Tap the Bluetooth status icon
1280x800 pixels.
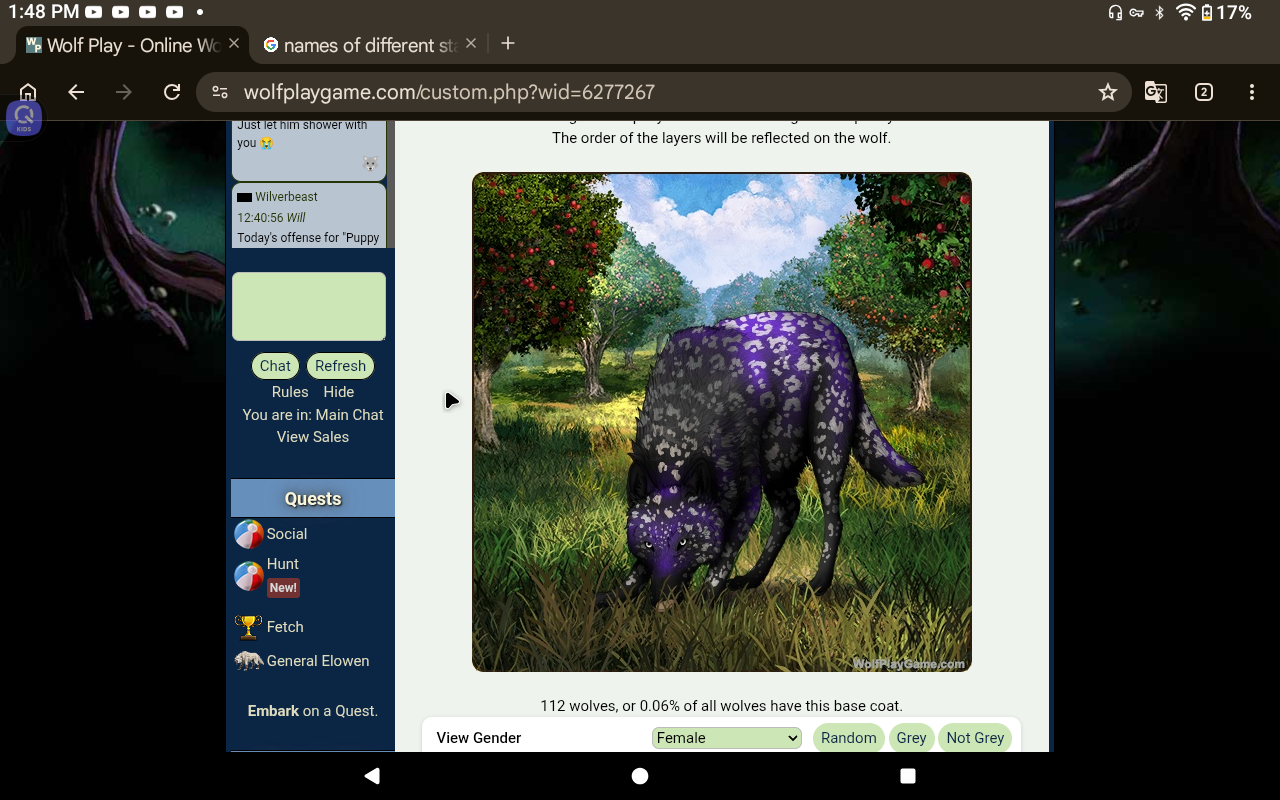tap(1160, 13)
